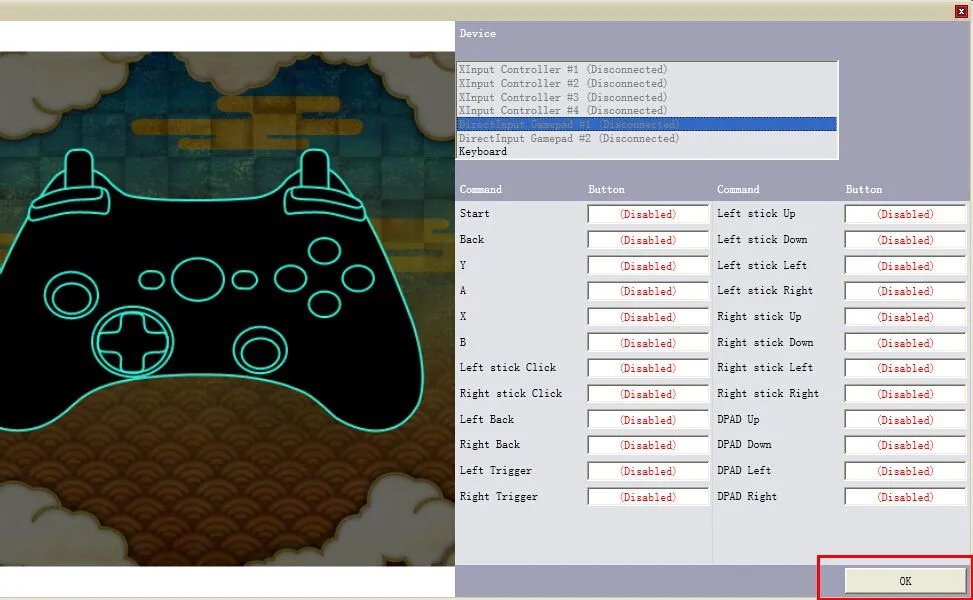Select the DPAD Right binding field

pyautogui.click(x=905, y=497)
